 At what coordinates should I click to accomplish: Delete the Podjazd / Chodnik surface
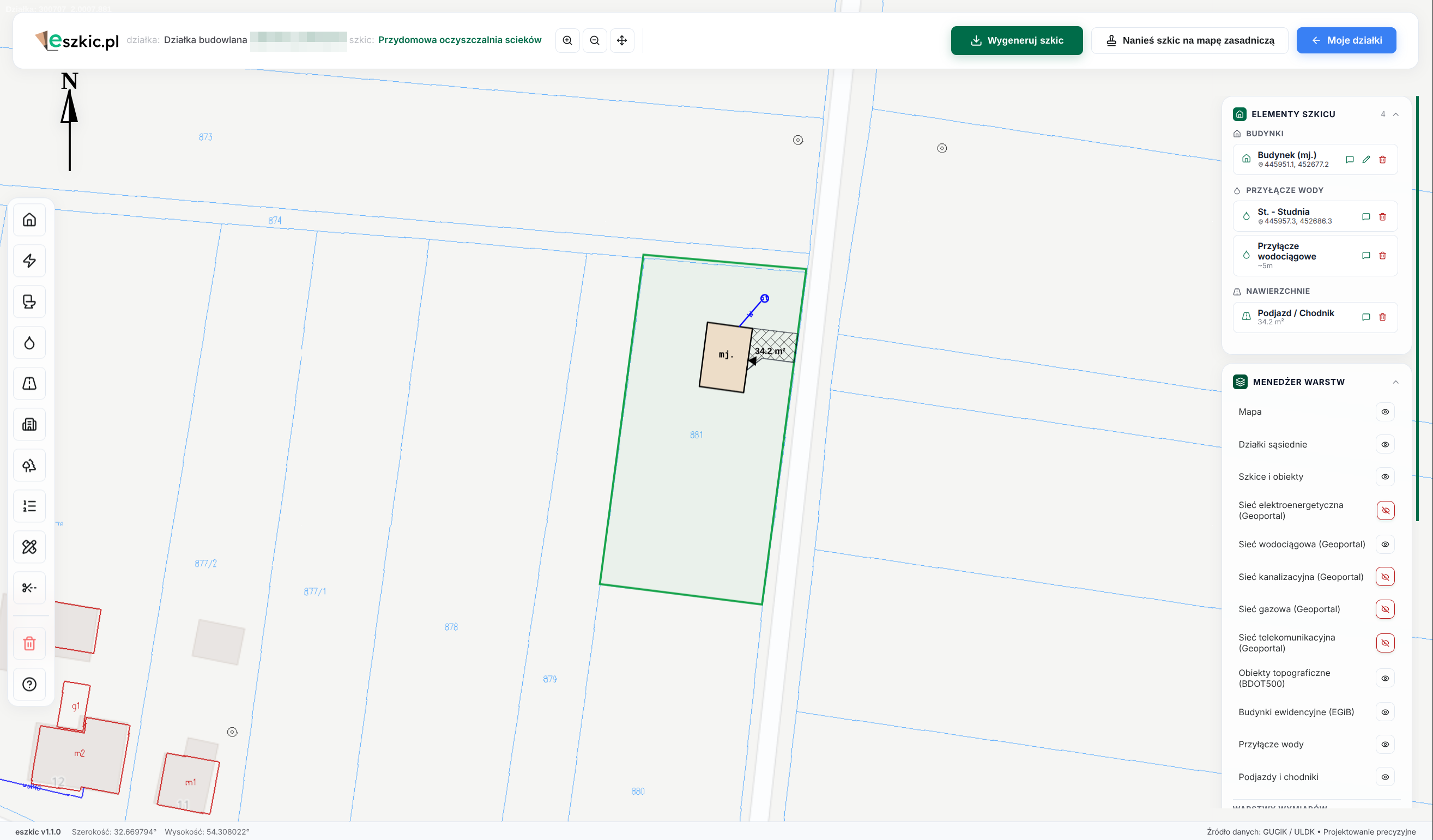(x=1382, y=317)
